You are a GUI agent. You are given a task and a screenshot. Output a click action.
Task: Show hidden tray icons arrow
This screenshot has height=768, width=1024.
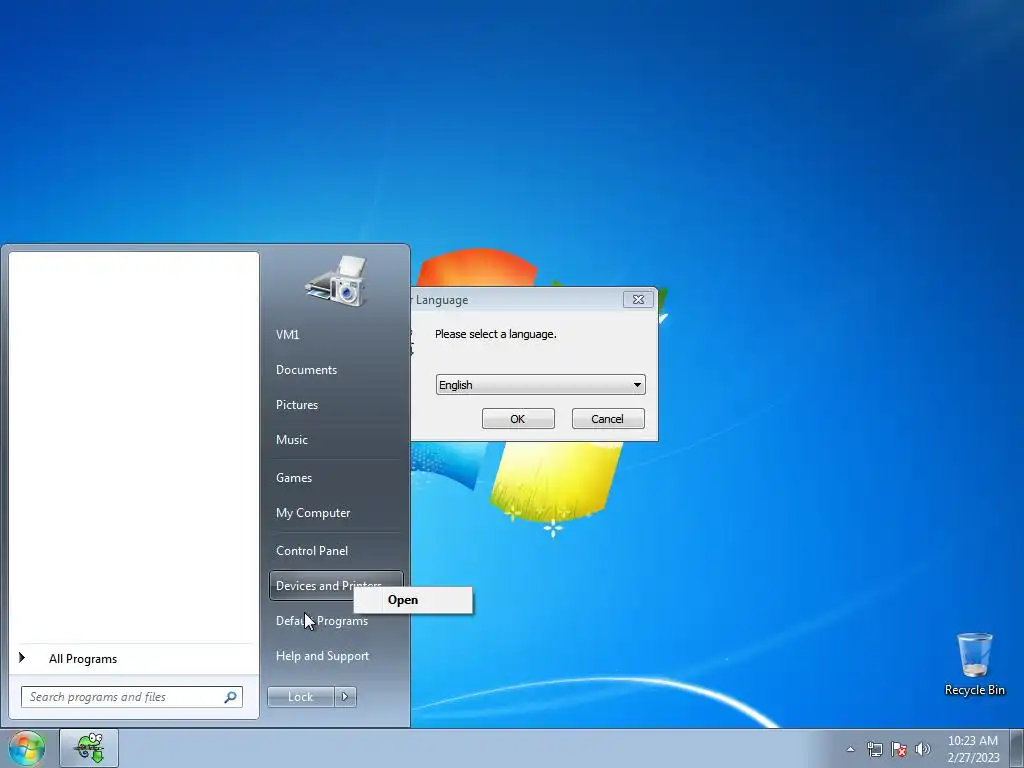click(x=850, y=749)
